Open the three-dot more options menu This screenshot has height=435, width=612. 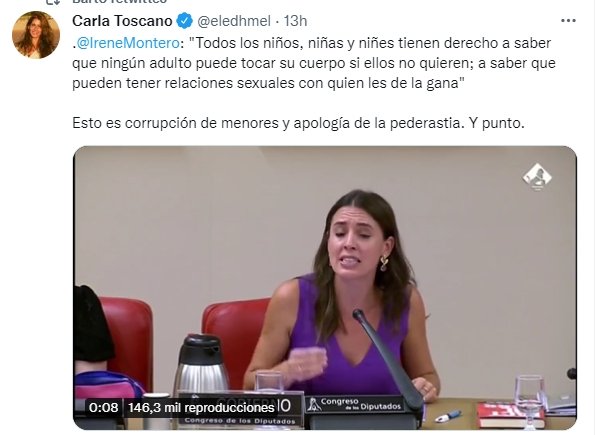pos(568,21)
